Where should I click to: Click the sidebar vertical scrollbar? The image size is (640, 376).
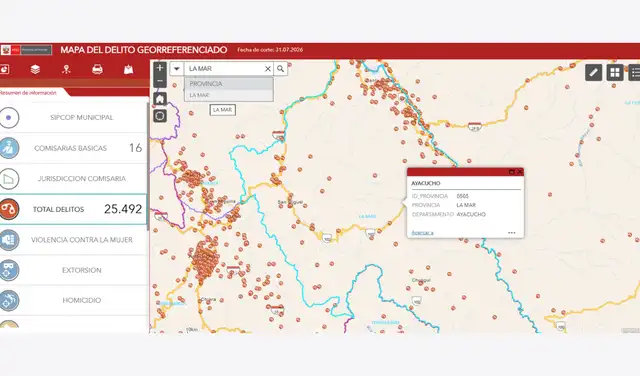click(x=147, y=166)
